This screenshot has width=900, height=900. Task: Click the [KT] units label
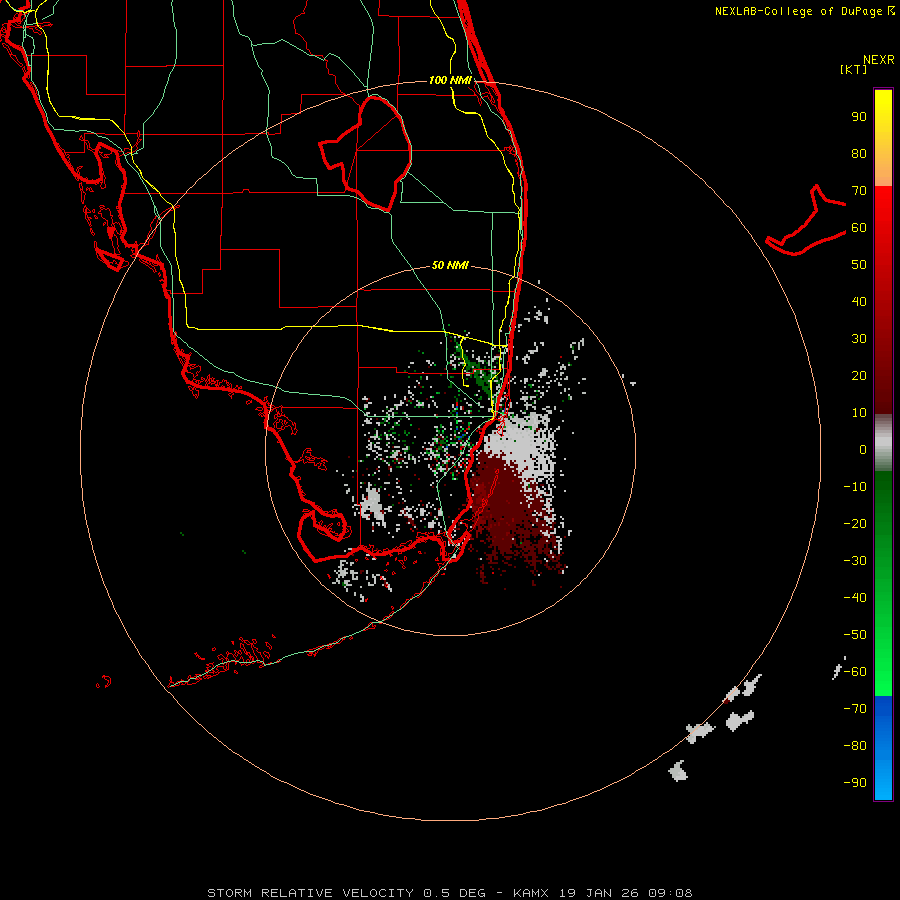click(x=853, y=69)
